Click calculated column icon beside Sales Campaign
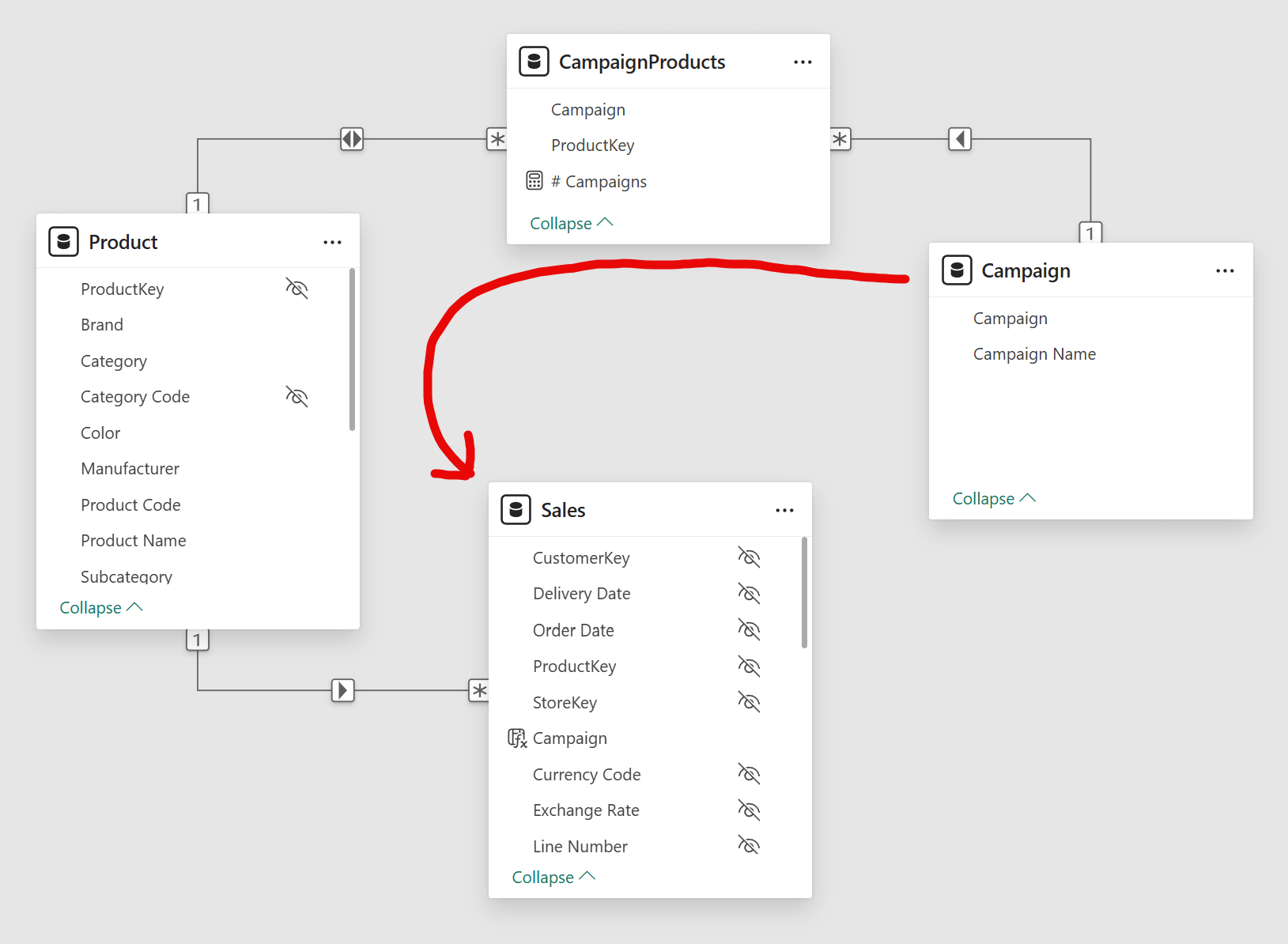Screen dimensions: 1288x944 pos(516,738)
